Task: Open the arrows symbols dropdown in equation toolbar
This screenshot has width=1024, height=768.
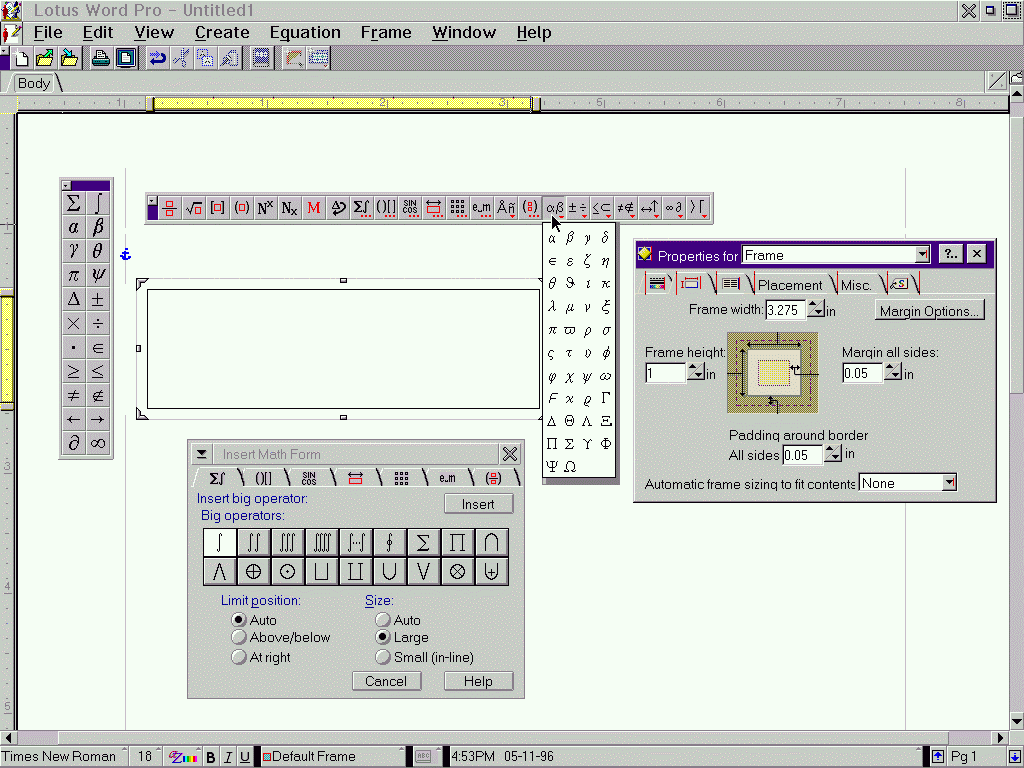Action: (649, 208)
